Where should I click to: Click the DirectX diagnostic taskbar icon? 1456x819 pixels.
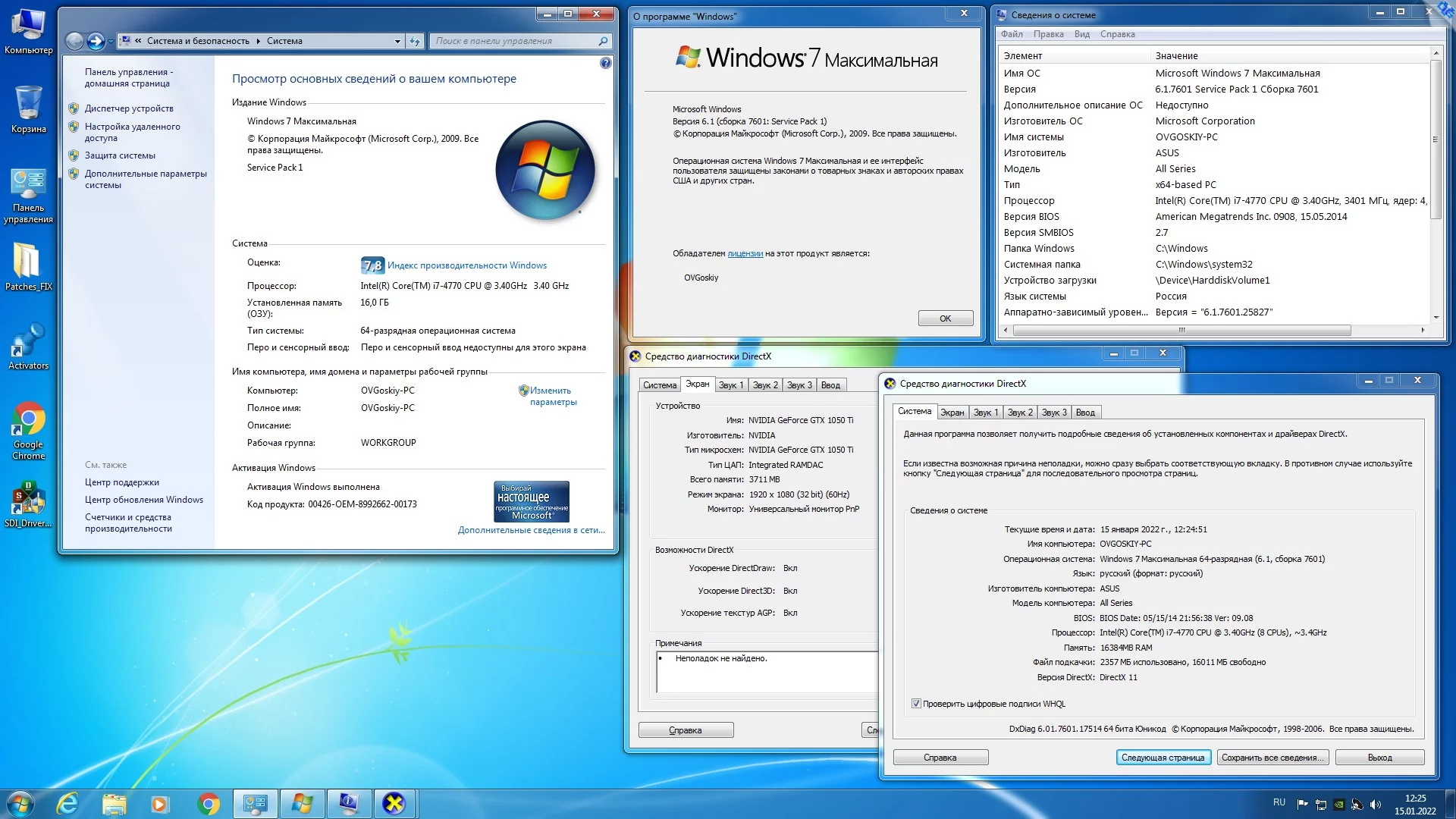pyautogui.click(x=394, y=803)
